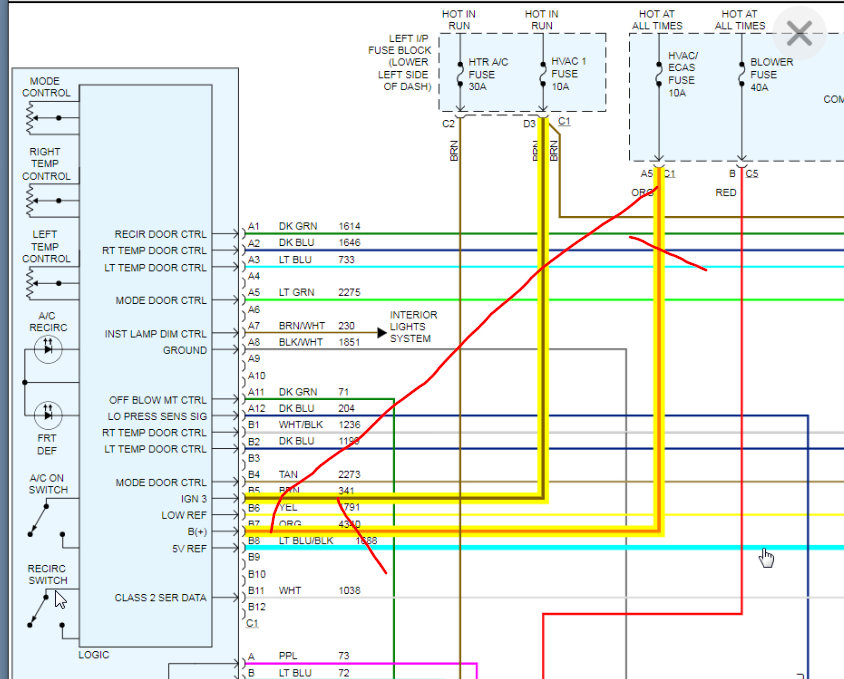844x679 pixels.
Task: Click the GROUND pin label
Action: 185,350
